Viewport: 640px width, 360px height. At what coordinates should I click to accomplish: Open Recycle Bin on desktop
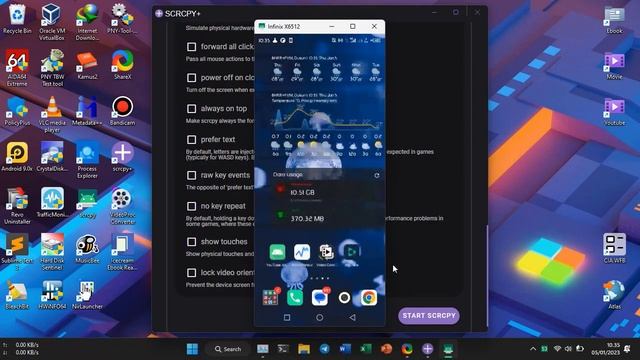[17, 19]
